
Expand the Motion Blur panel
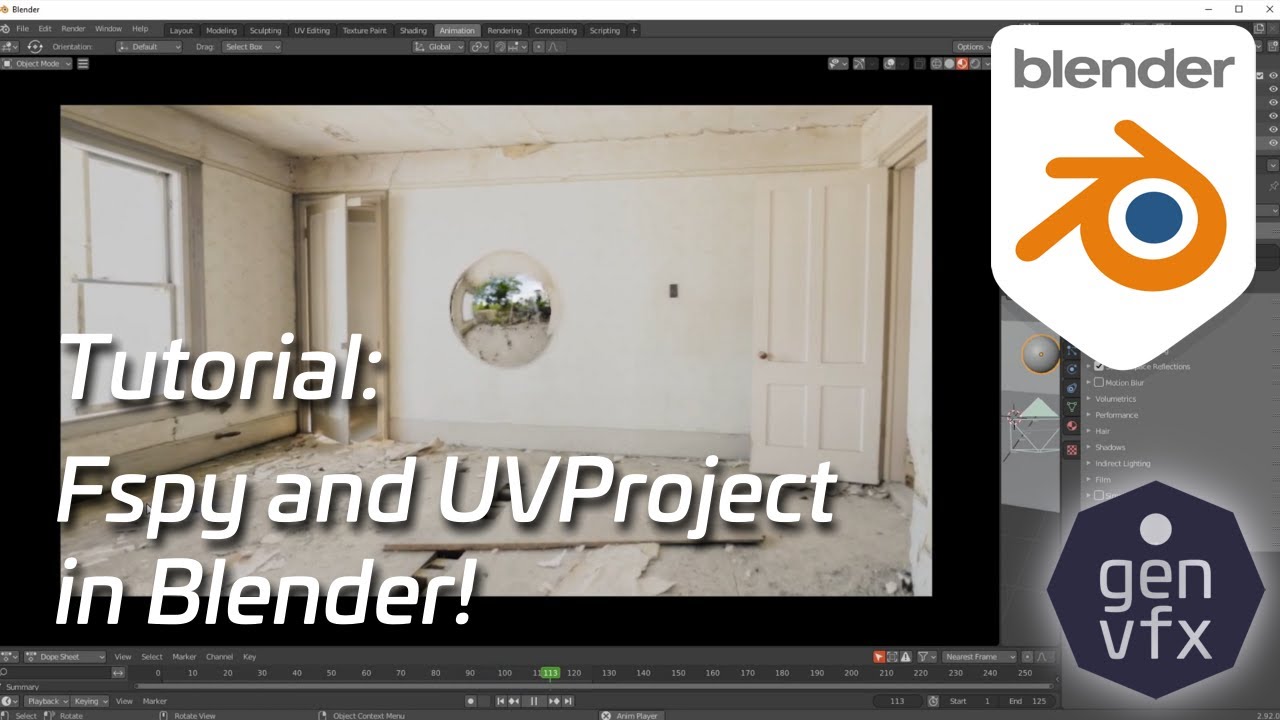pos(1089,382)
